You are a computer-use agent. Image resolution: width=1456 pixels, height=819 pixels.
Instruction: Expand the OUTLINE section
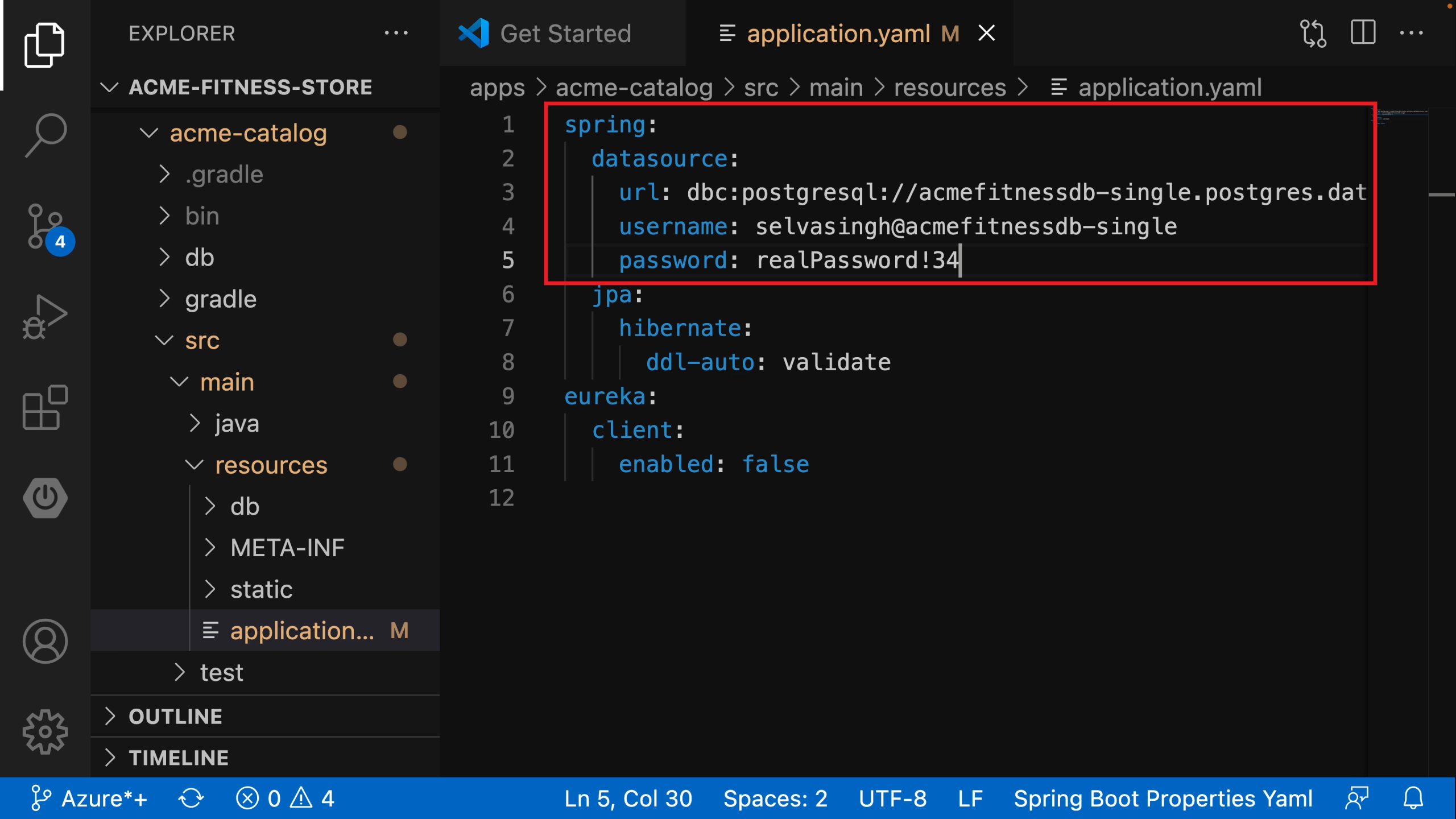175,716
